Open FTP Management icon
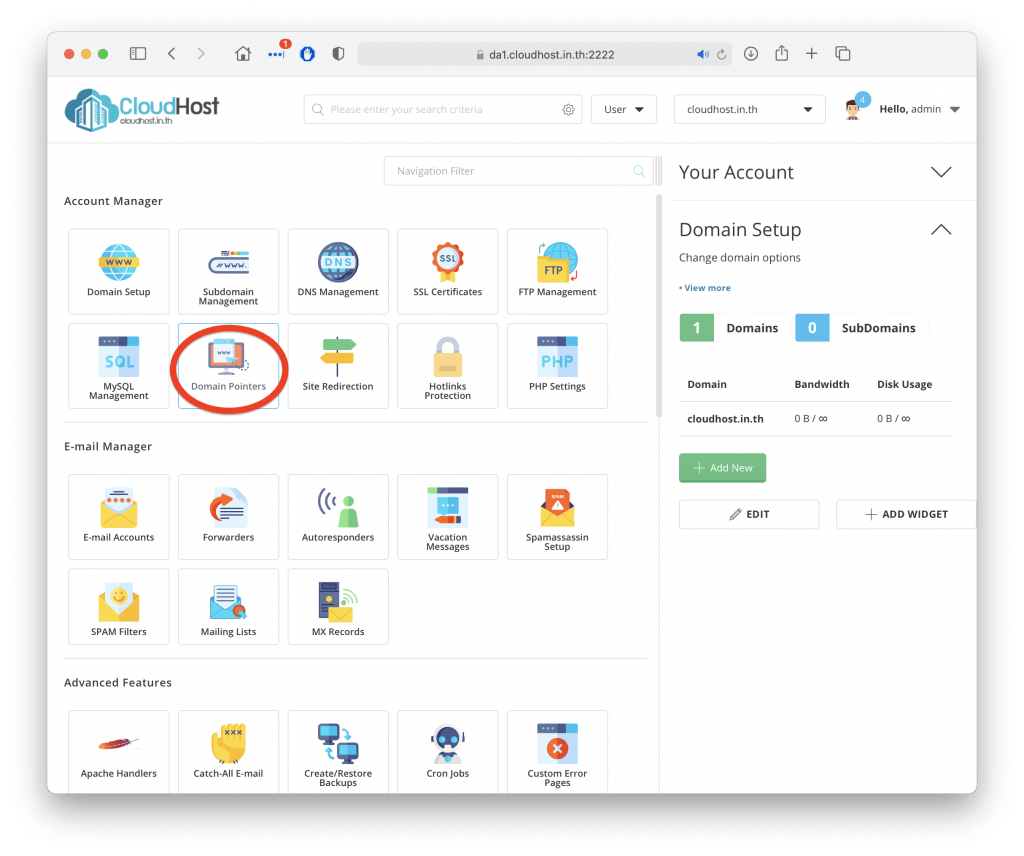The width and height of the screenshot is (1024, 856). point(557,271)
